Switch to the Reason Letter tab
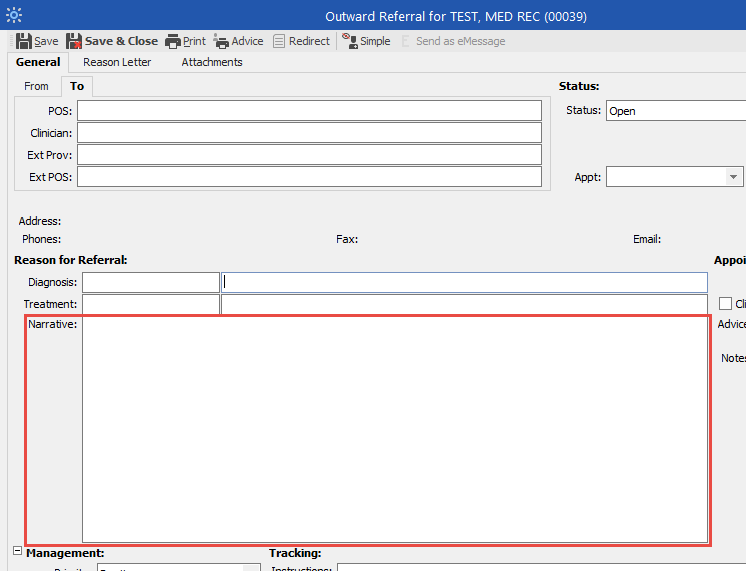The height and width of the screenshot is (571, 746). click(x=117, y=62)
